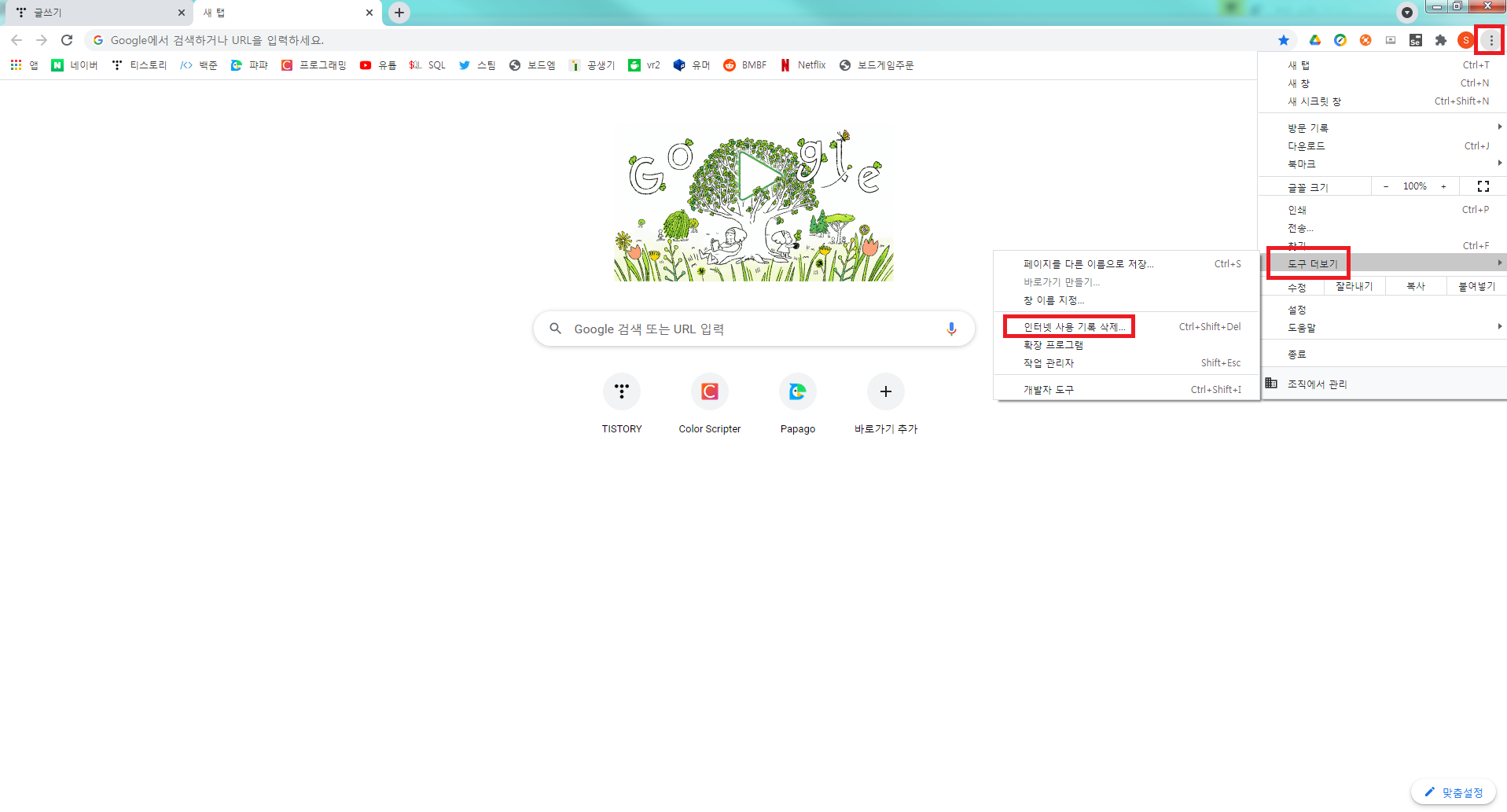The image size is (1507, 812).
Task: Open the 보드게임주문 bookmark
Action: click(x=877, y=65)
